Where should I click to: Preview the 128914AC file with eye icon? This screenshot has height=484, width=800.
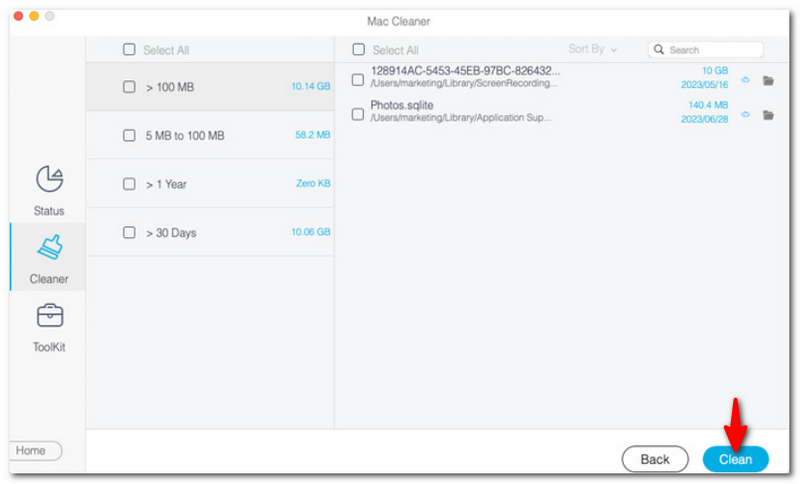point(745,80)
